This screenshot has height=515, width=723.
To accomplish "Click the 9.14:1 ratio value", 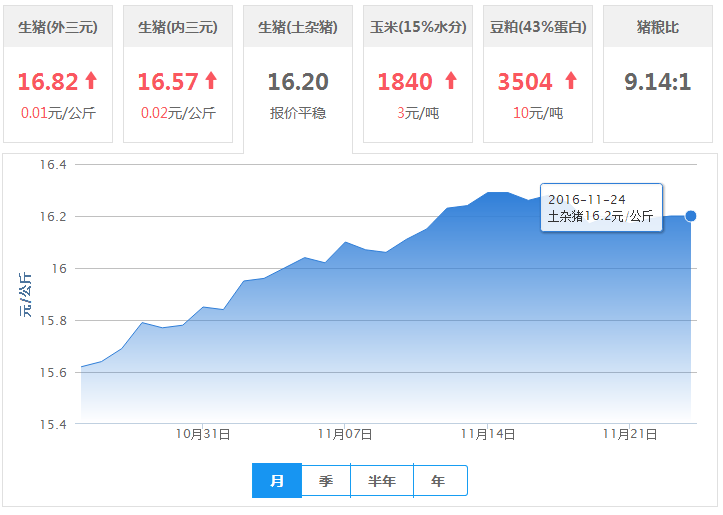I will tap(658, 82).
